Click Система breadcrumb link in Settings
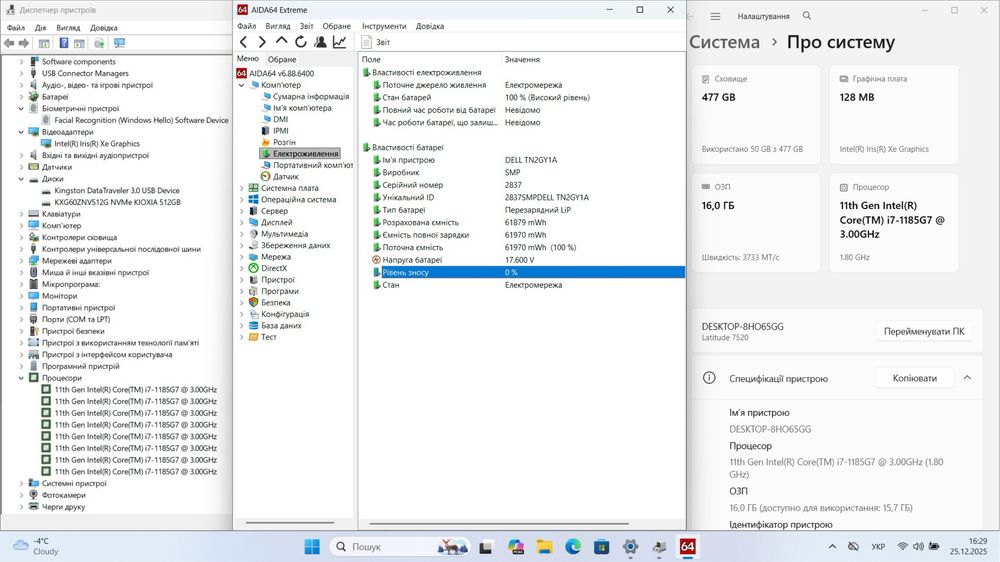Viewport: 1000px width, 562px height. pyautogui.click(x=724, y=42)
